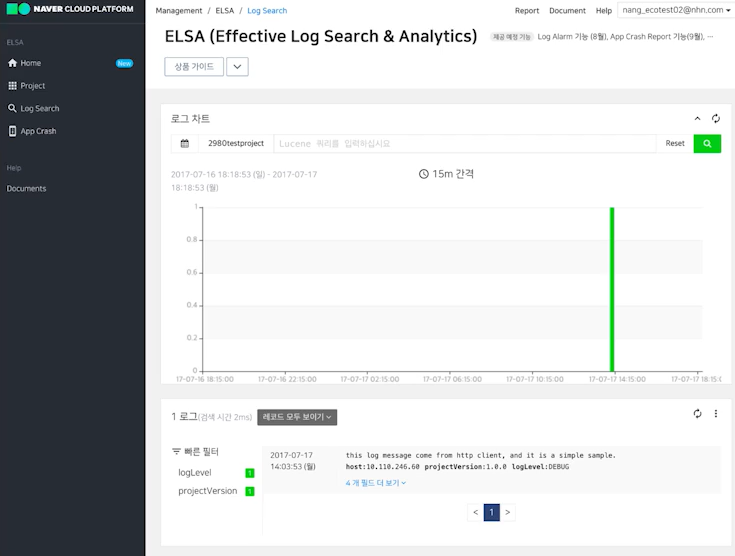735x556 pixels.
Task: Refresh the log chart
Action: tap(716, 119)
